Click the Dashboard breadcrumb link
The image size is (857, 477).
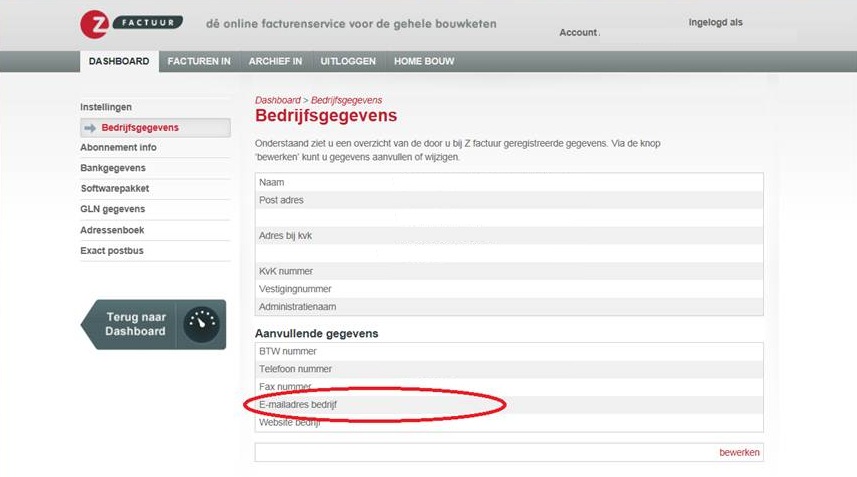pyautogui.click(x=277, y=101)
